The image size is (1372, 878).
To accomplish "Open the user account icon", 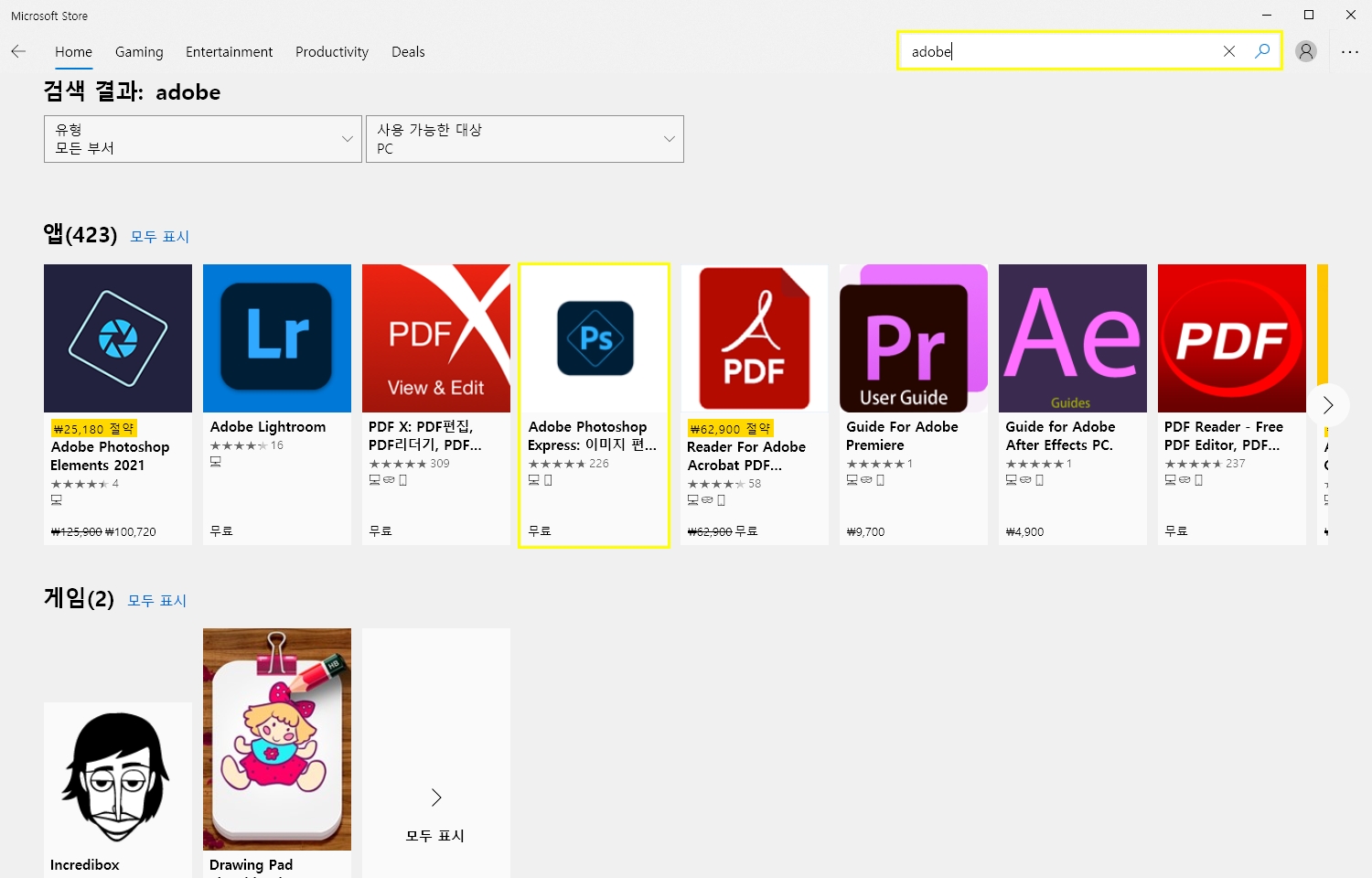I will click(x=1306, y=51).
